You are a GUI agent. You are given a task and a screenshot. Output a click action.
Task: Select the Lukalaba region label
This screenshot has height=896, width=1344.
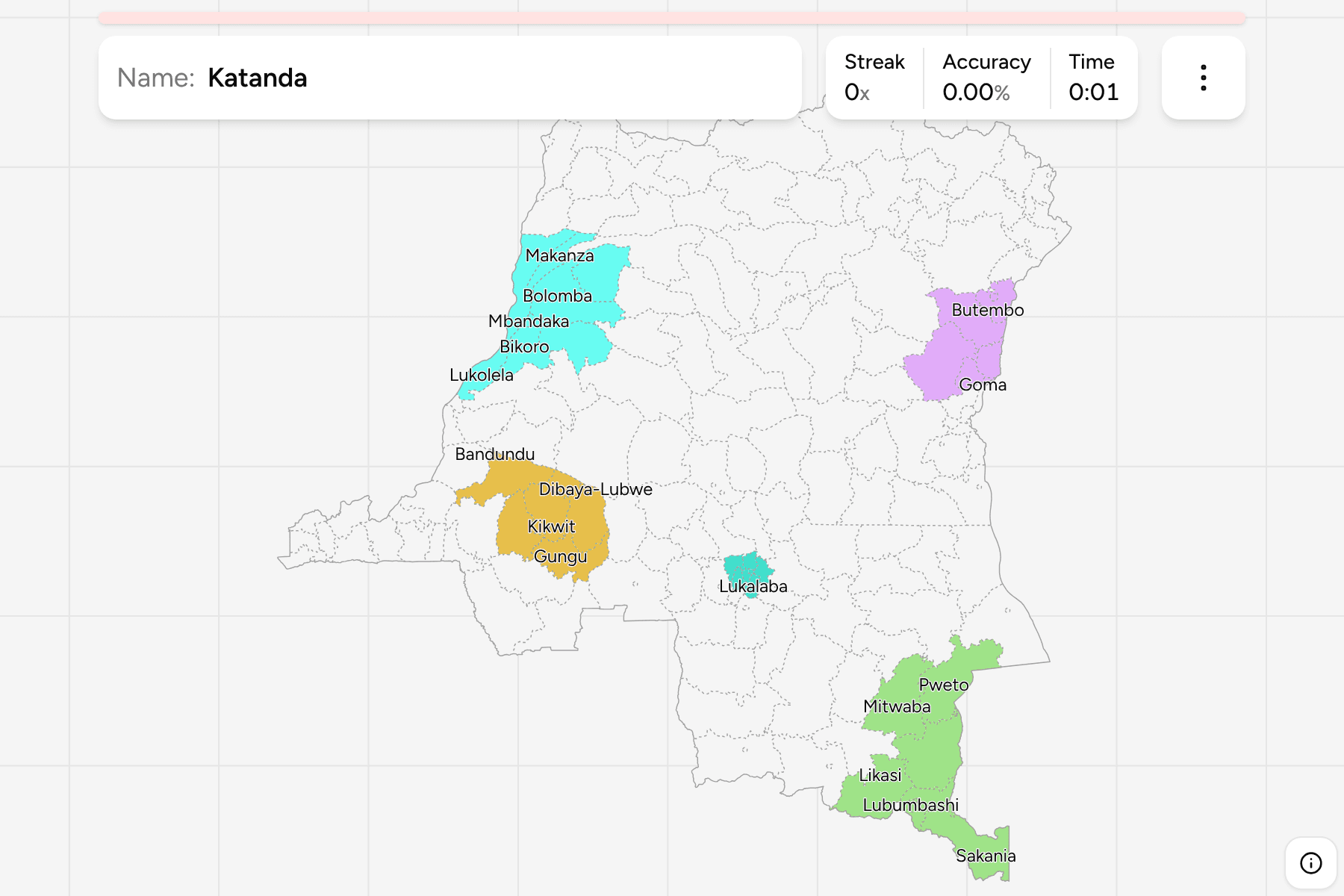click(x=753, y=586)
